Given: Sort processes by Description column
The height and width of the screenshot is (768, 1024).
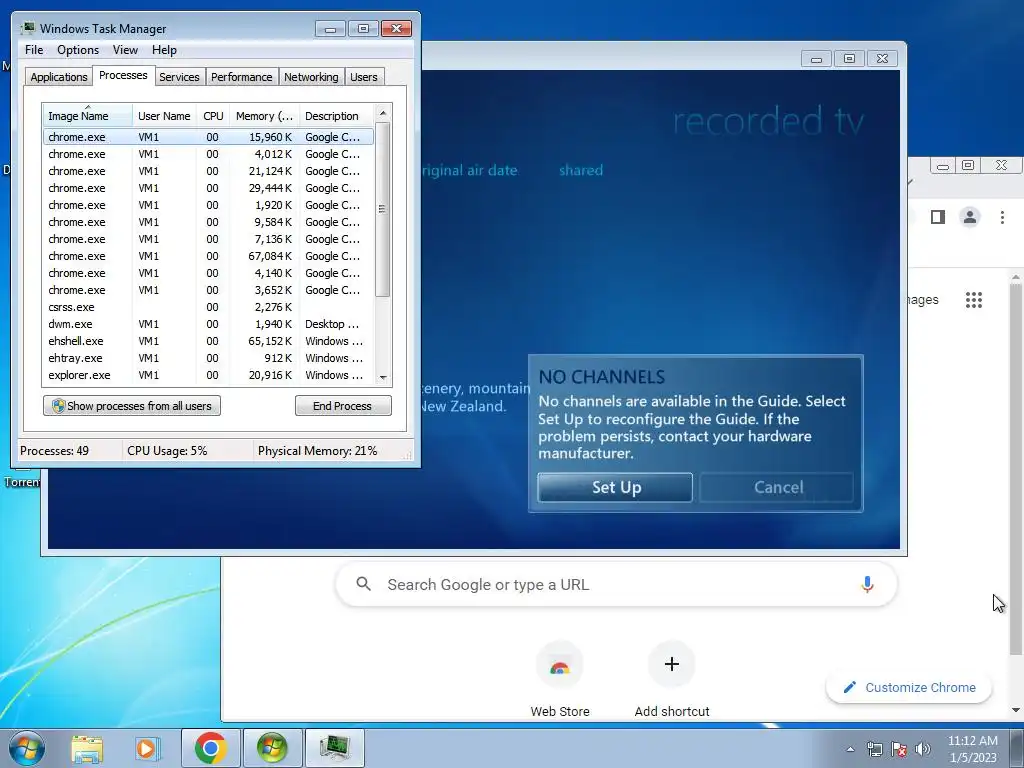Looking at the screenshot, I should click(336, 116).
